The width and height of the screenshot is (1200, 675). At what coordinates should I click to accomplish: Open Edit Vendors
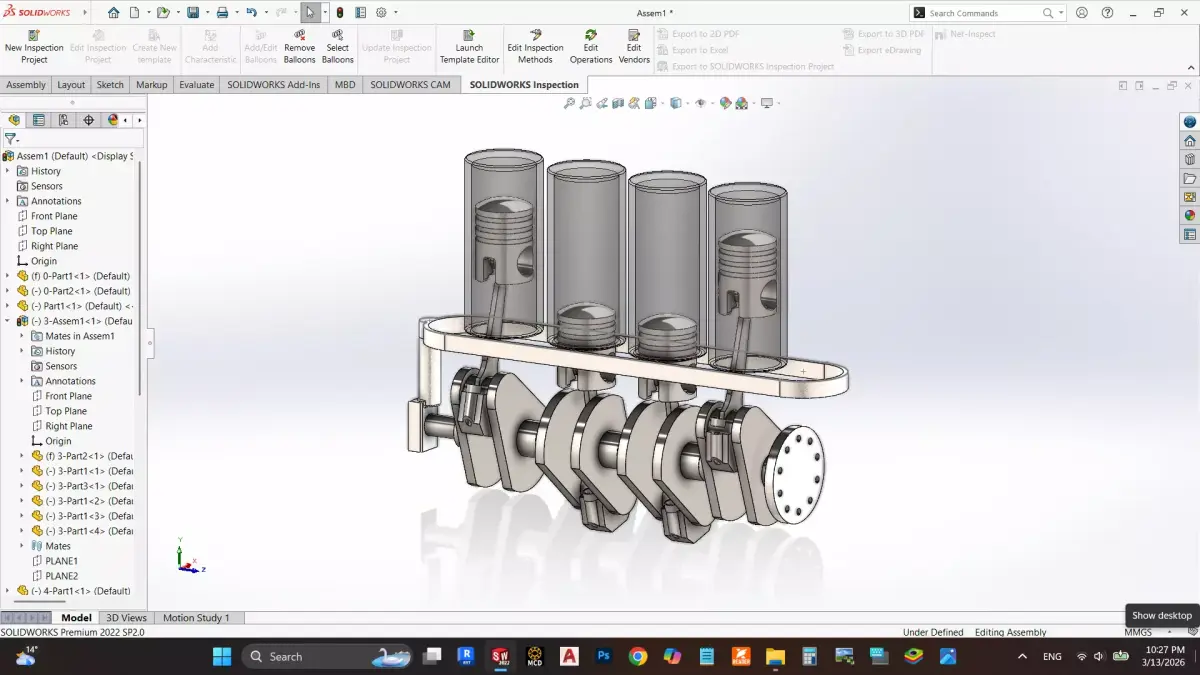point(634,47)
